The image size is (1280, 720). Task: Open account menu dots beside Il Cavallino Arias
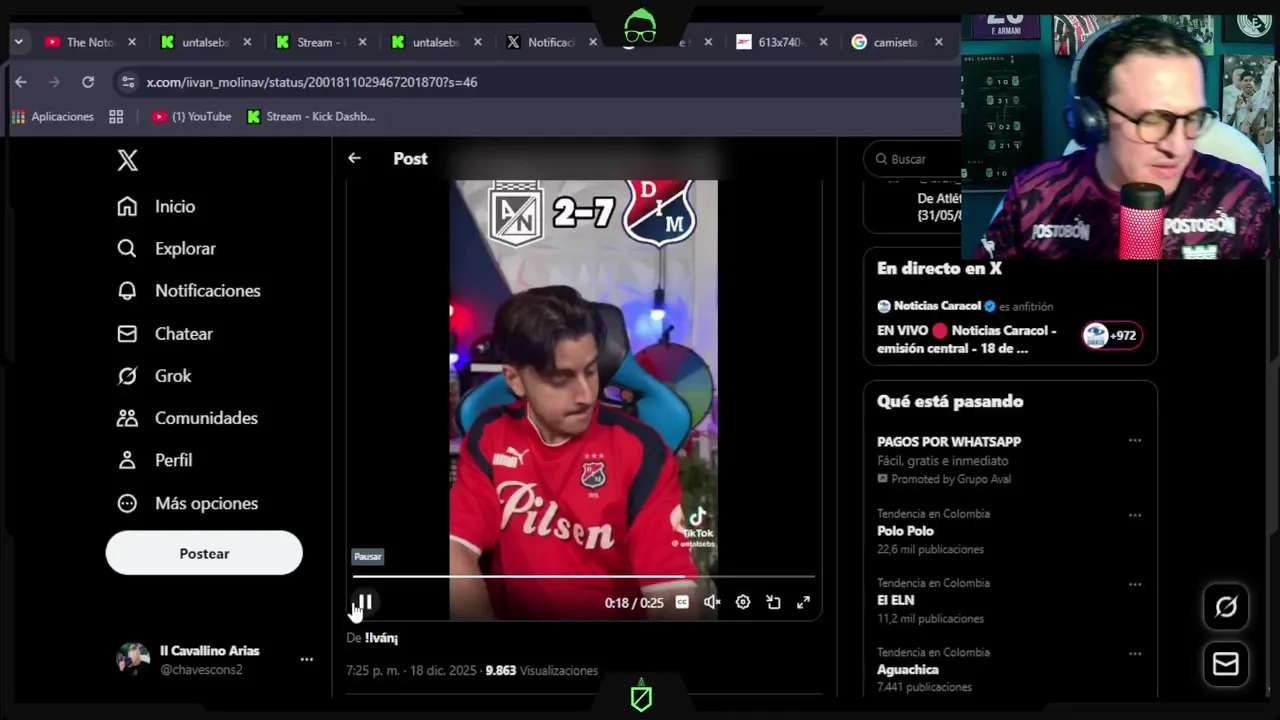[307, 659]
